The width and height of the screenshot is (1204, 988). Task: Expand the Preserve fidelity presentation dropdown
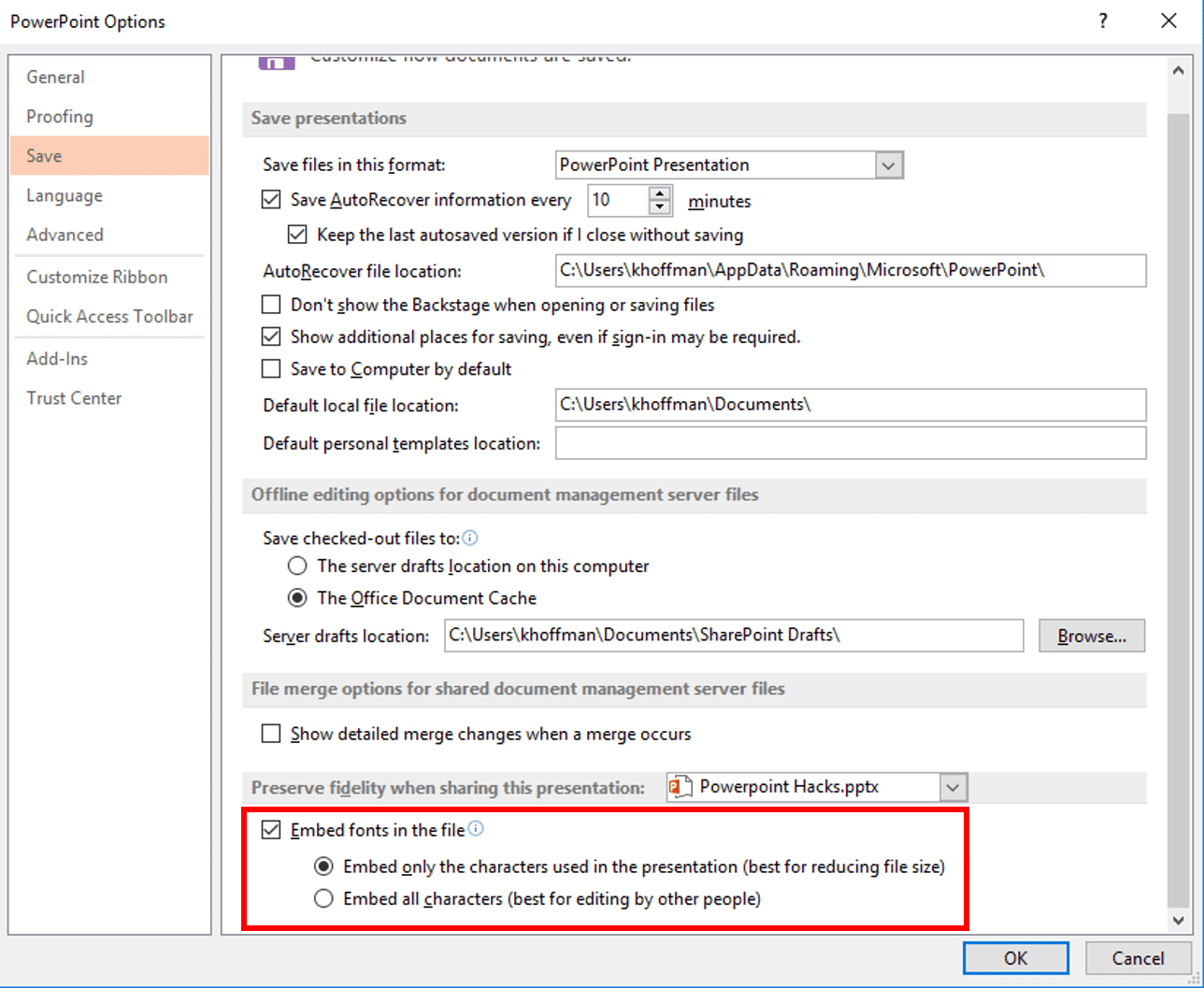coord(953,787)
